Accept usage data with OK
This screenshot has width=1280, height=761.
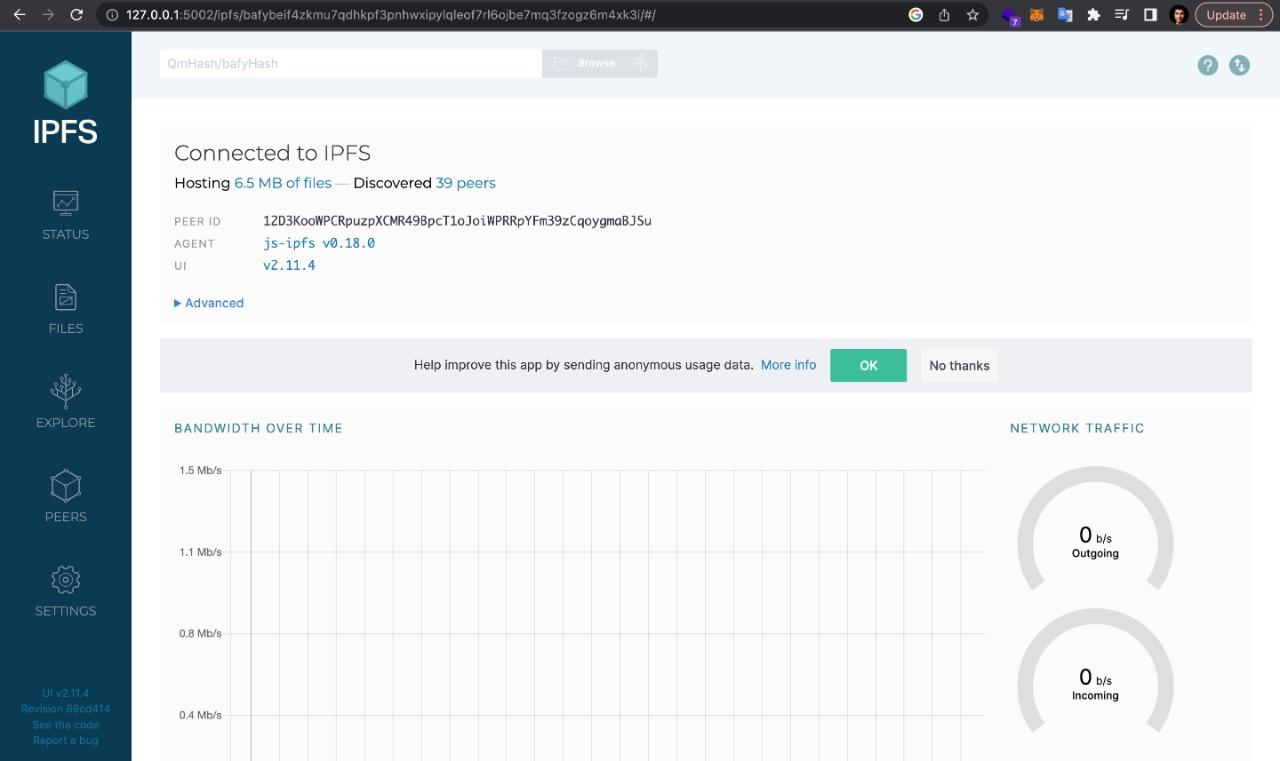[868, 365]
